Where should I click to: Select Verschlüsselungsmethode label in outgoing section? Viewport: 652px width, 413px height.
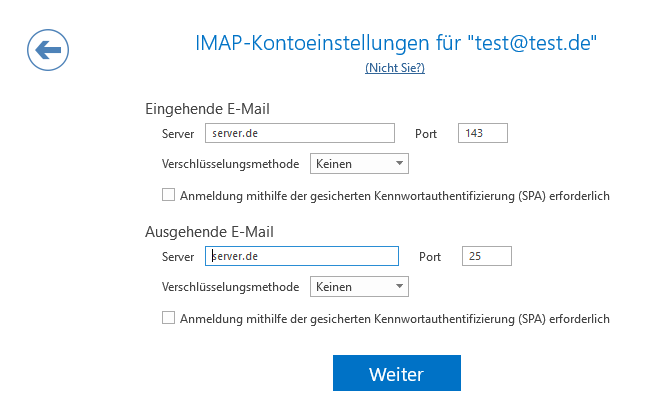point(230,287)
